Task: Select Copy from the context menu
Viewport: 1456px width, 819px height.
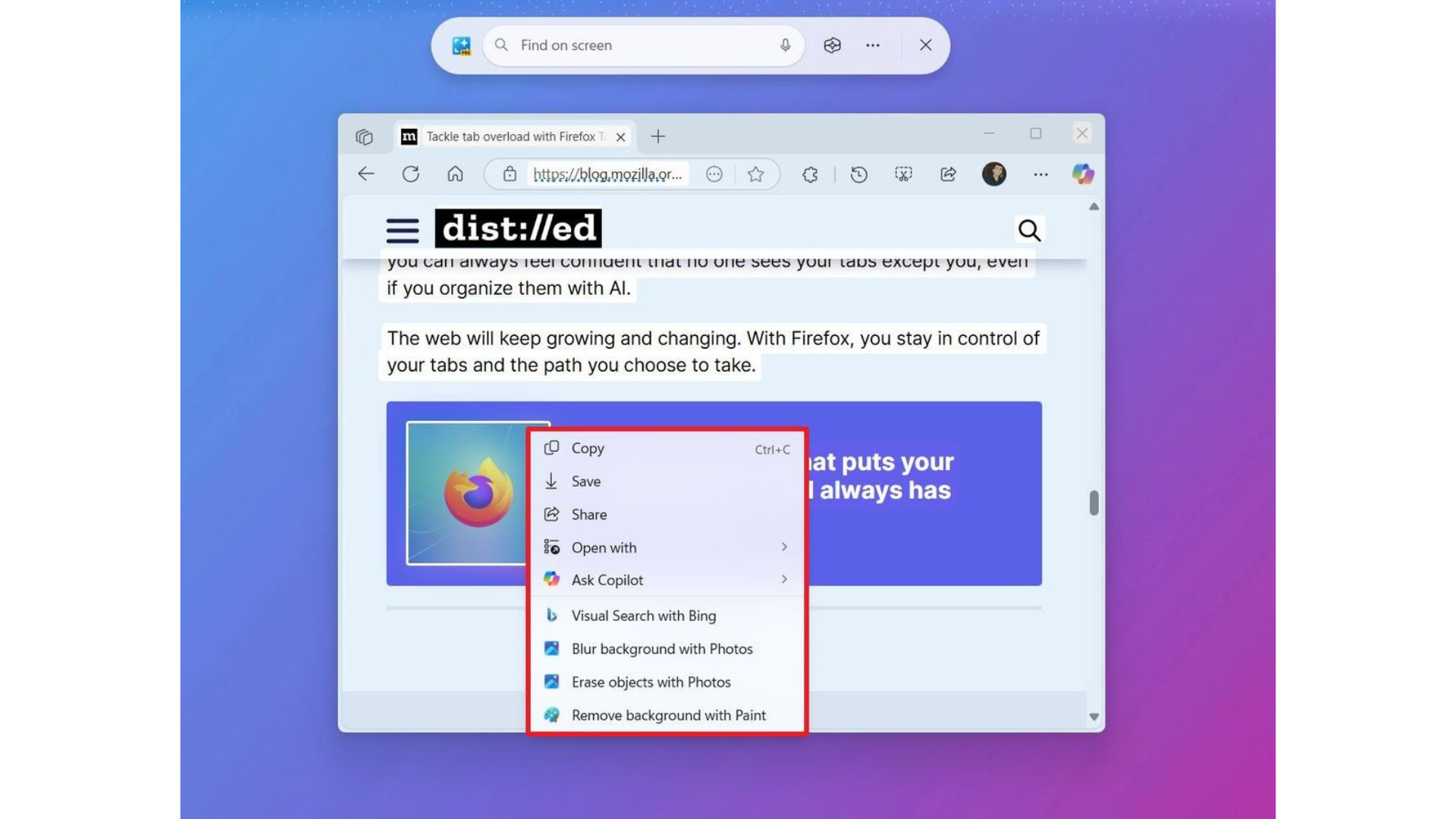Action: coord(588,447)
